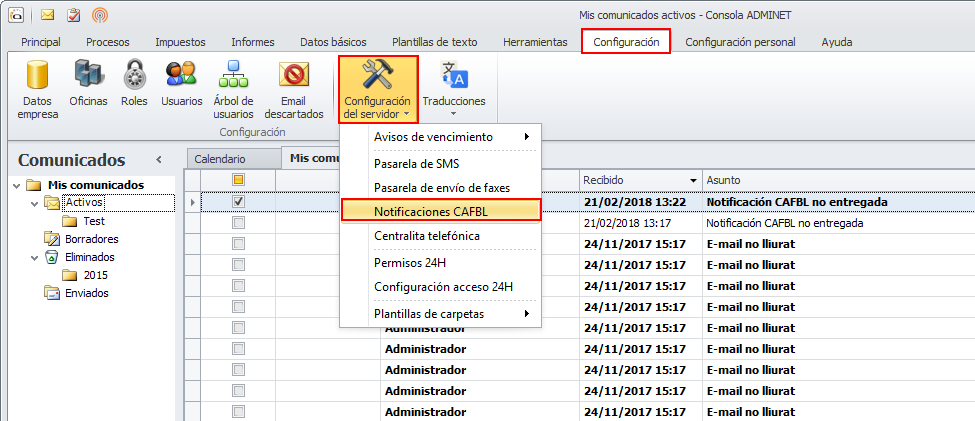Collapse the Mis comunicados tree node
Image resolution: width=975 pixels, height=421 pixels.
(17, 185)
